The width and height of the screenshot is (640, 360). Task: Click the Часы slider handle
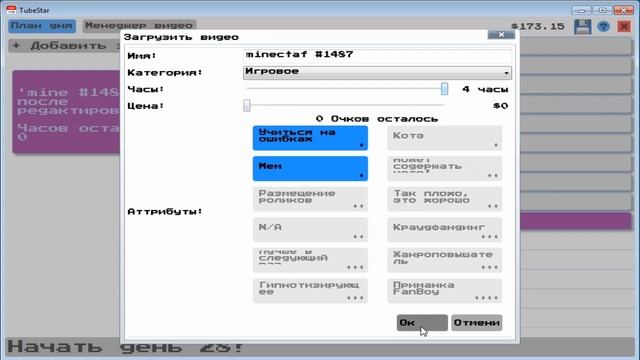(x=444, y=89)
